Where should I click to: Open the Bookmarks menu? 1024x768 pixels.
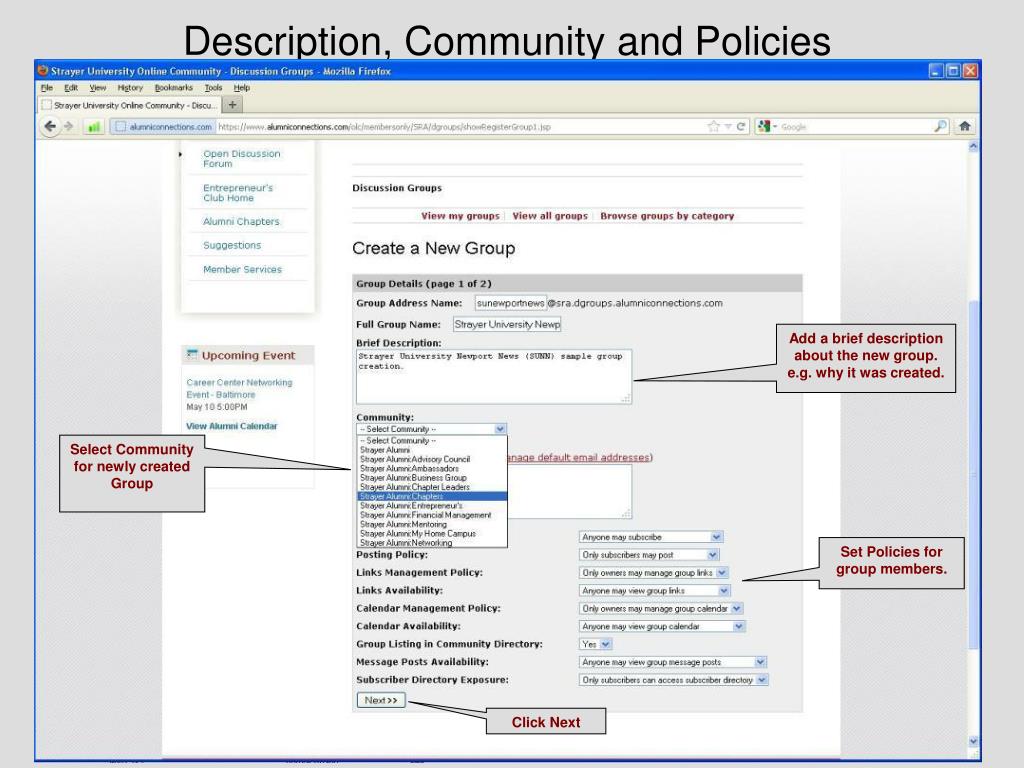[174, 88]
